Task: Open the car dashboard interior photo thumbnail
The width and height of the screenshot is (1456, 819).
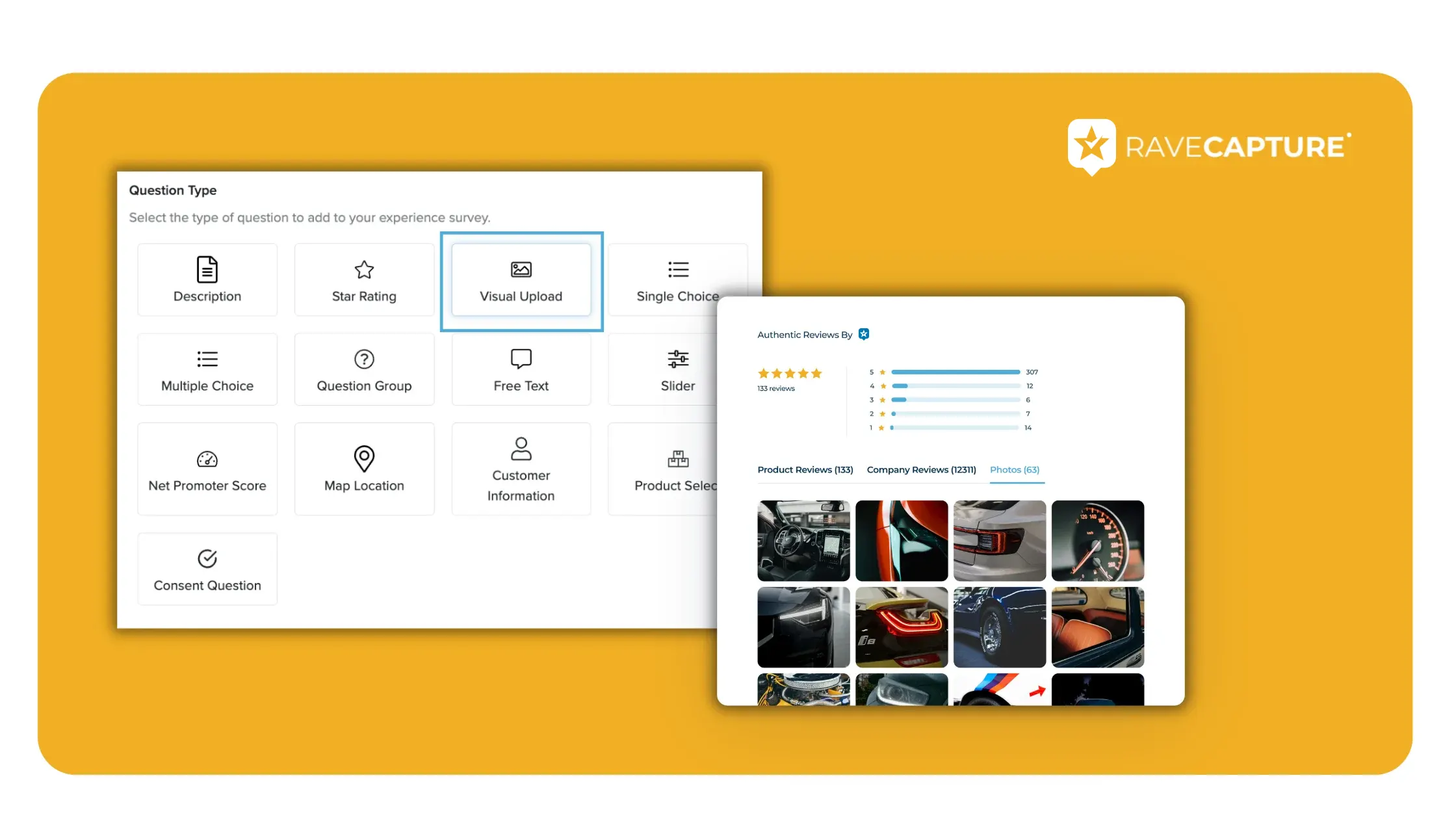Action: 803,541
